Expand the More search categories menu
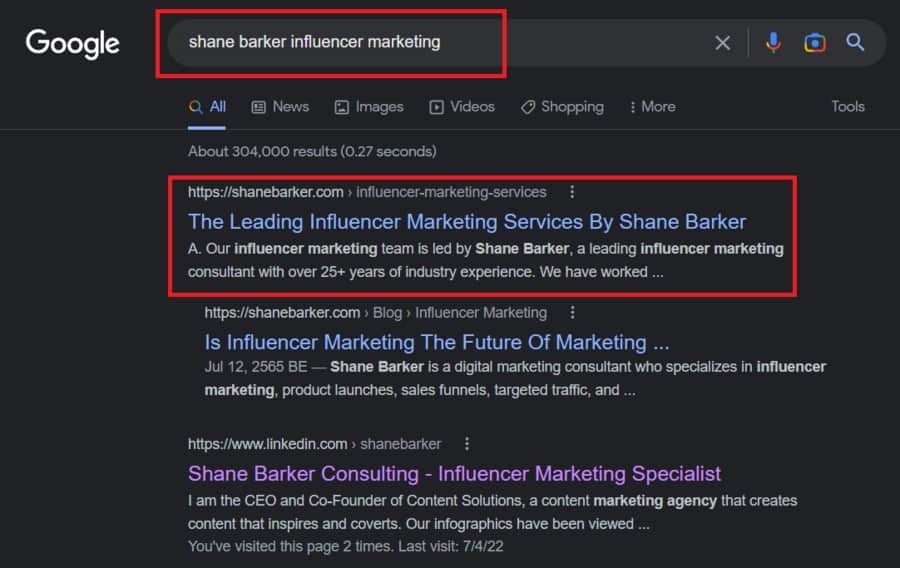This screenshot has height=568, width=900. pos(653,107)
